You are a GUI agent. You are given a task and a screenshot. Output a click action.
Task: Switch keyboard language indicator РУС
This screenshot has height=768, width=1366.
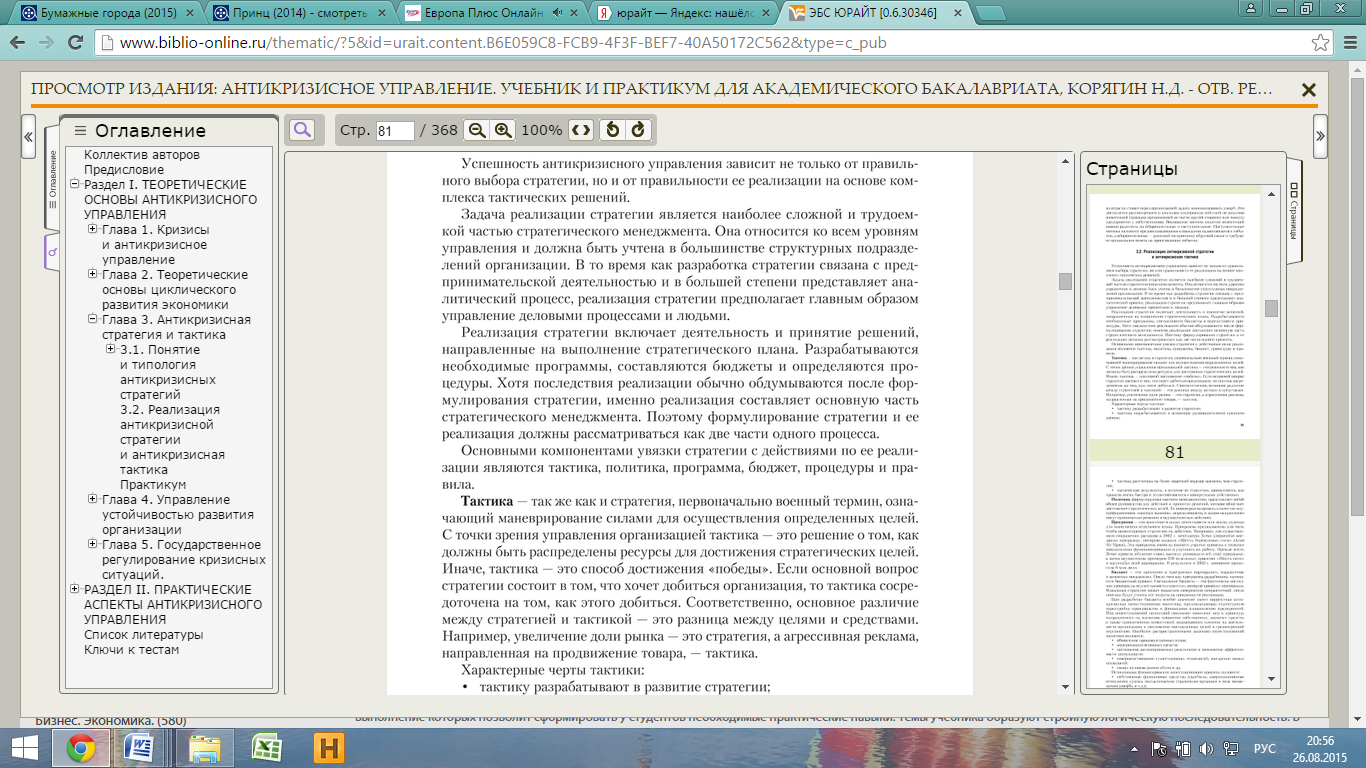coord(1265,748)
